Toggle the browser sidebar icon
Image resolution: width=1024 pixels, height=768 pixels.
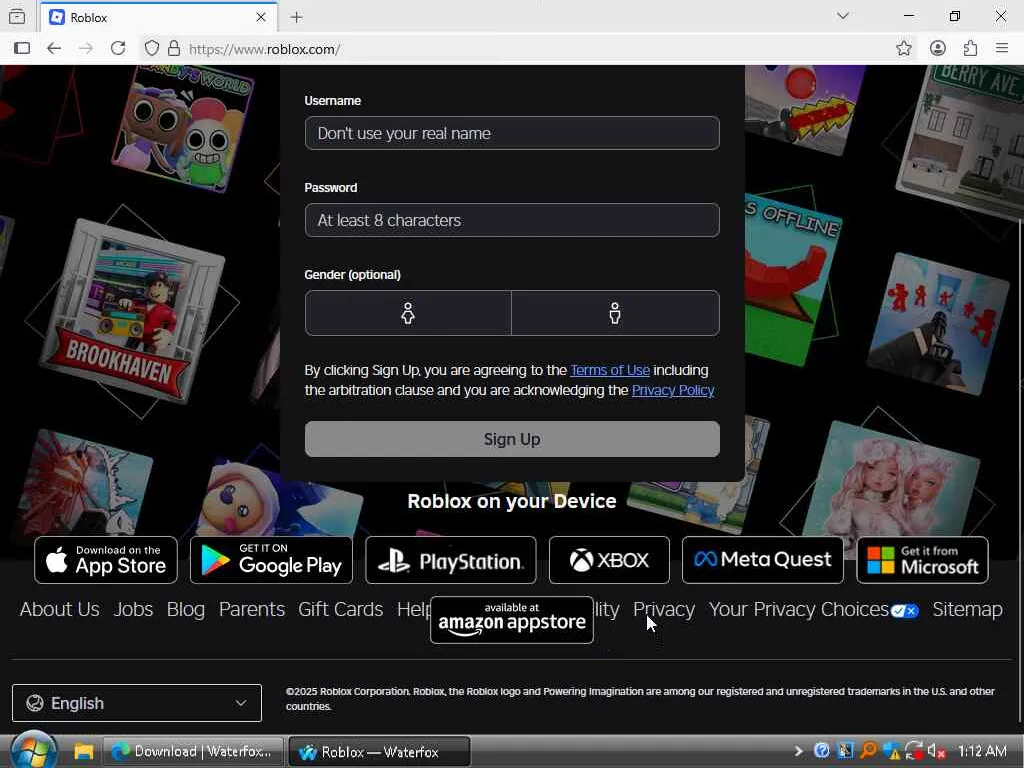pos(22,48)
